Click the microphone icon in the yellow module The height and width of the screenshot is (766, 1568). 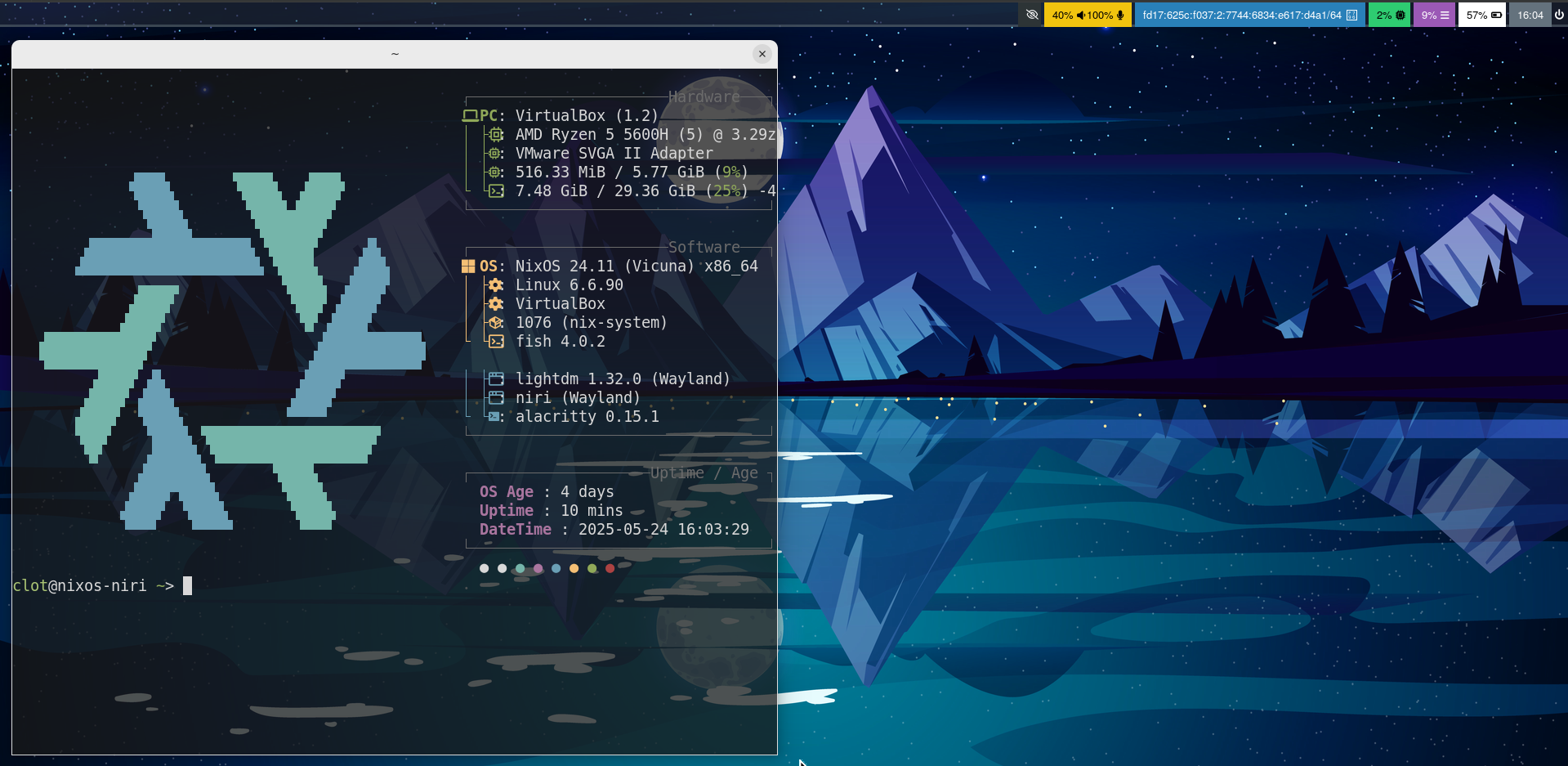pyautogui.click(x=1120, y=15)
